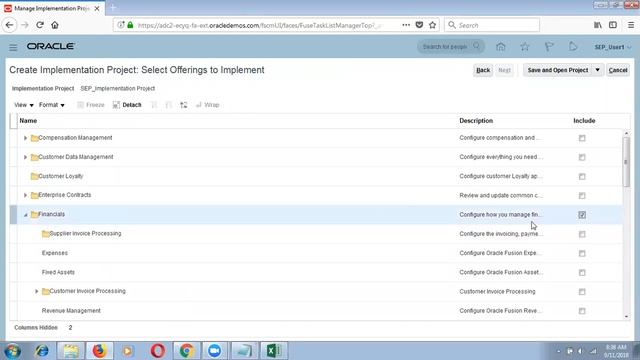Cancel the implementation project creation
640x360 pixels.
click(x=618, y=70)
